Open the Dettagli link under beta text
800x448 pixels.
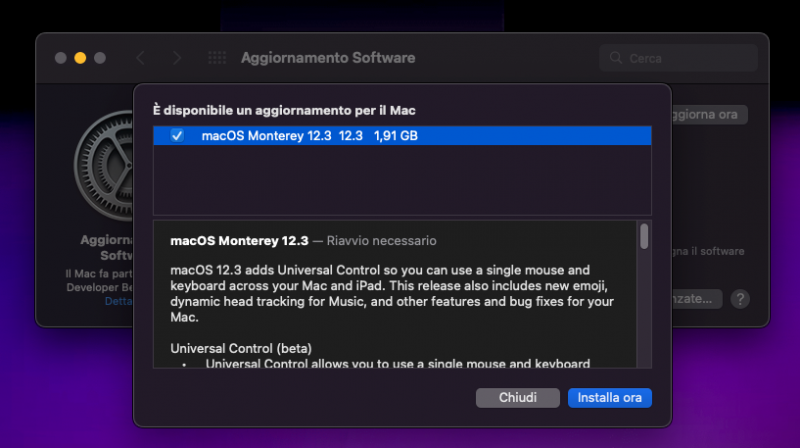(118, 301)
